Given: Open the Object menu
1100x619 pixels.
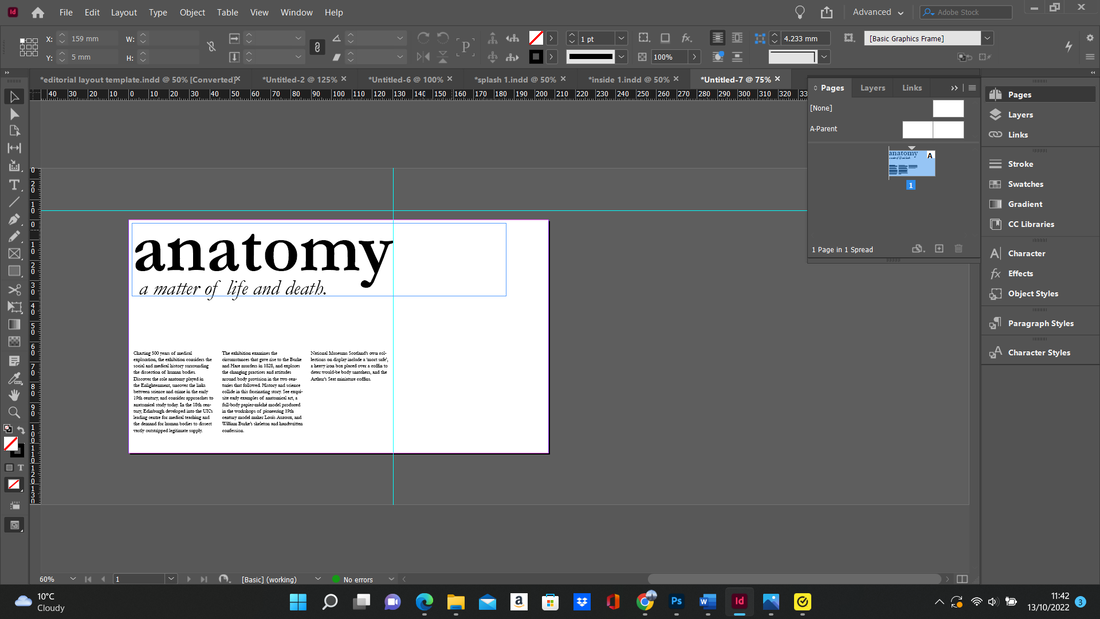Looking at the screenshot, I should 192,13.
